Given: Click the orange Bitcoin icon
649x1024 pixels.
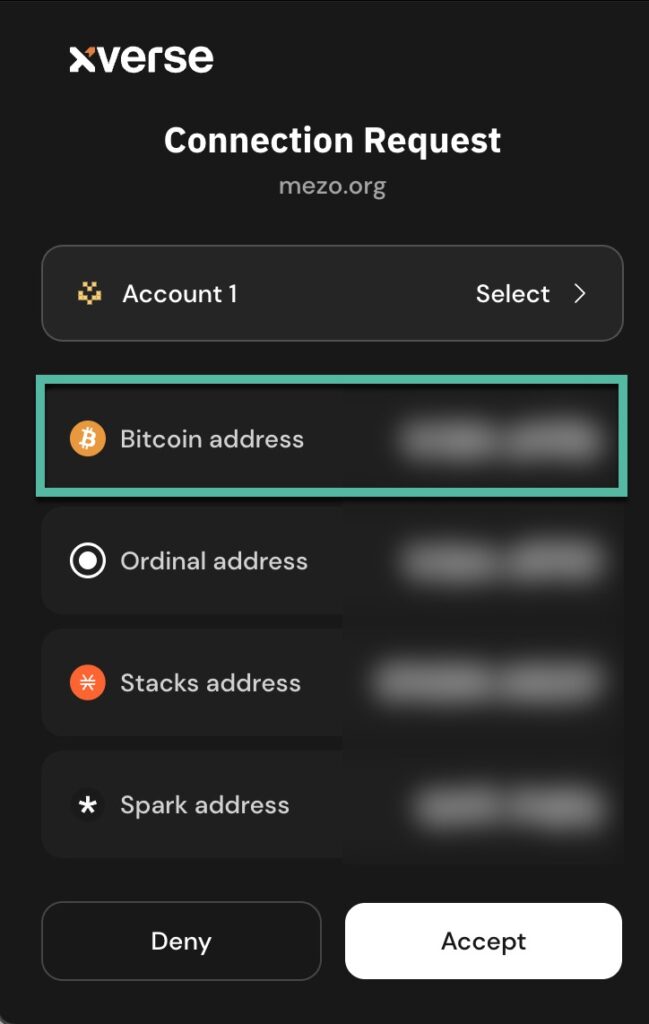Looking at the screenshot, I should [88, 439].
